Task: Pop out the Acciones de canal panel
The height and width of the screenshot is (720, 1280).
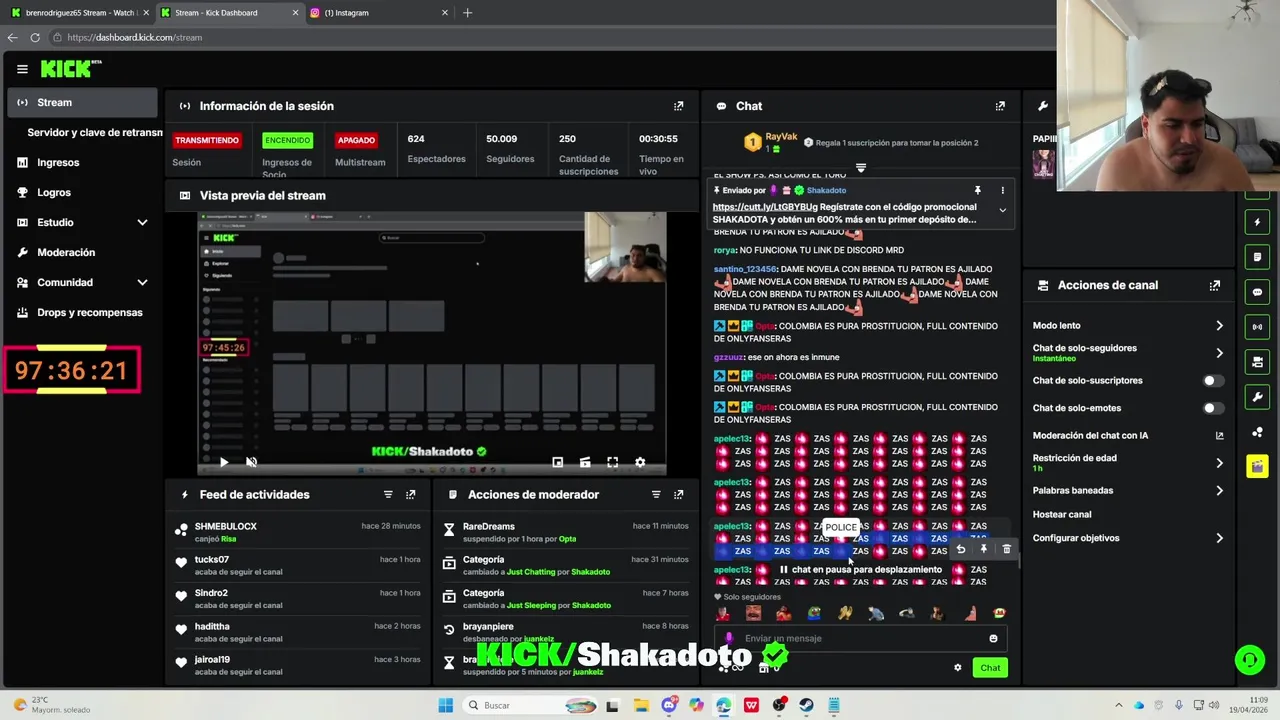Action: click(1215, 285)
